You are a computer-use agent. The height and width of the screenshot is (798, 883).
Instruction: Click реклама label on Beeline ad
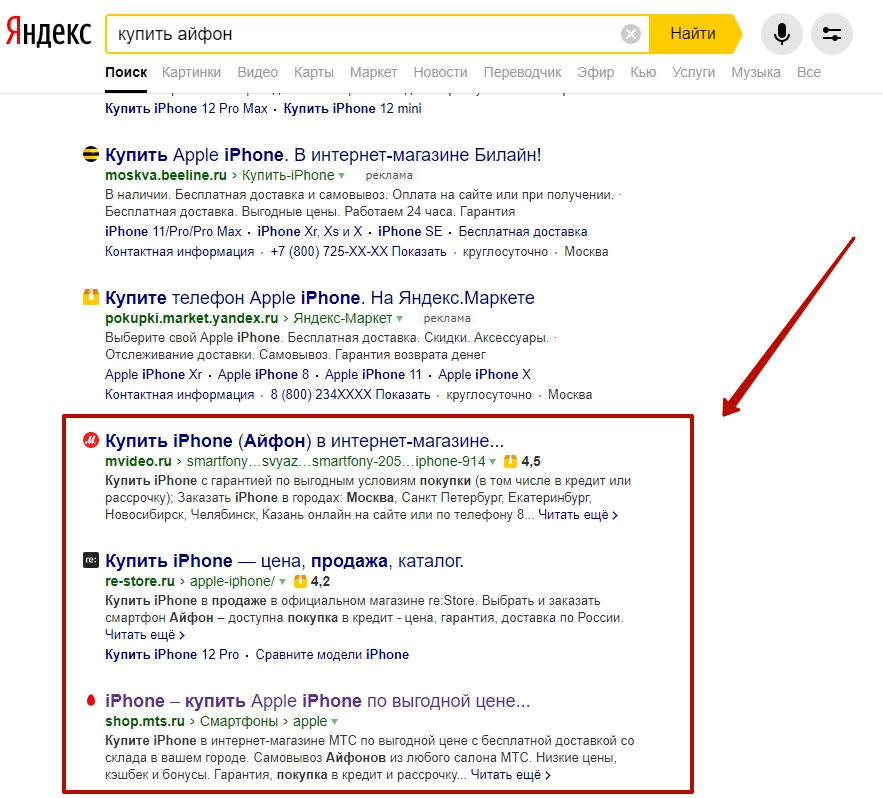389,175
